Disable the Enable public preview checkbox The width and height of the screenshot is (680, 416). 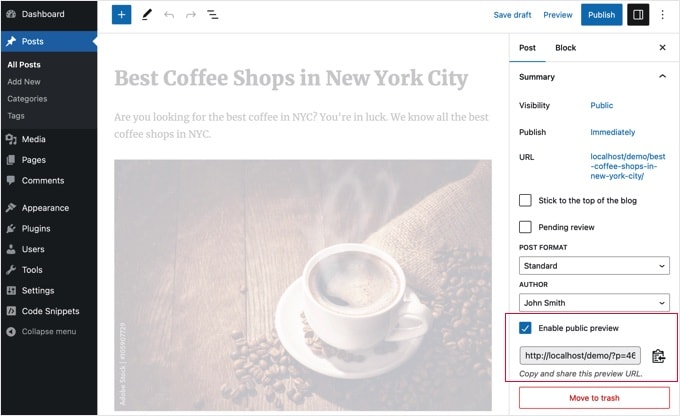[526, 328]
